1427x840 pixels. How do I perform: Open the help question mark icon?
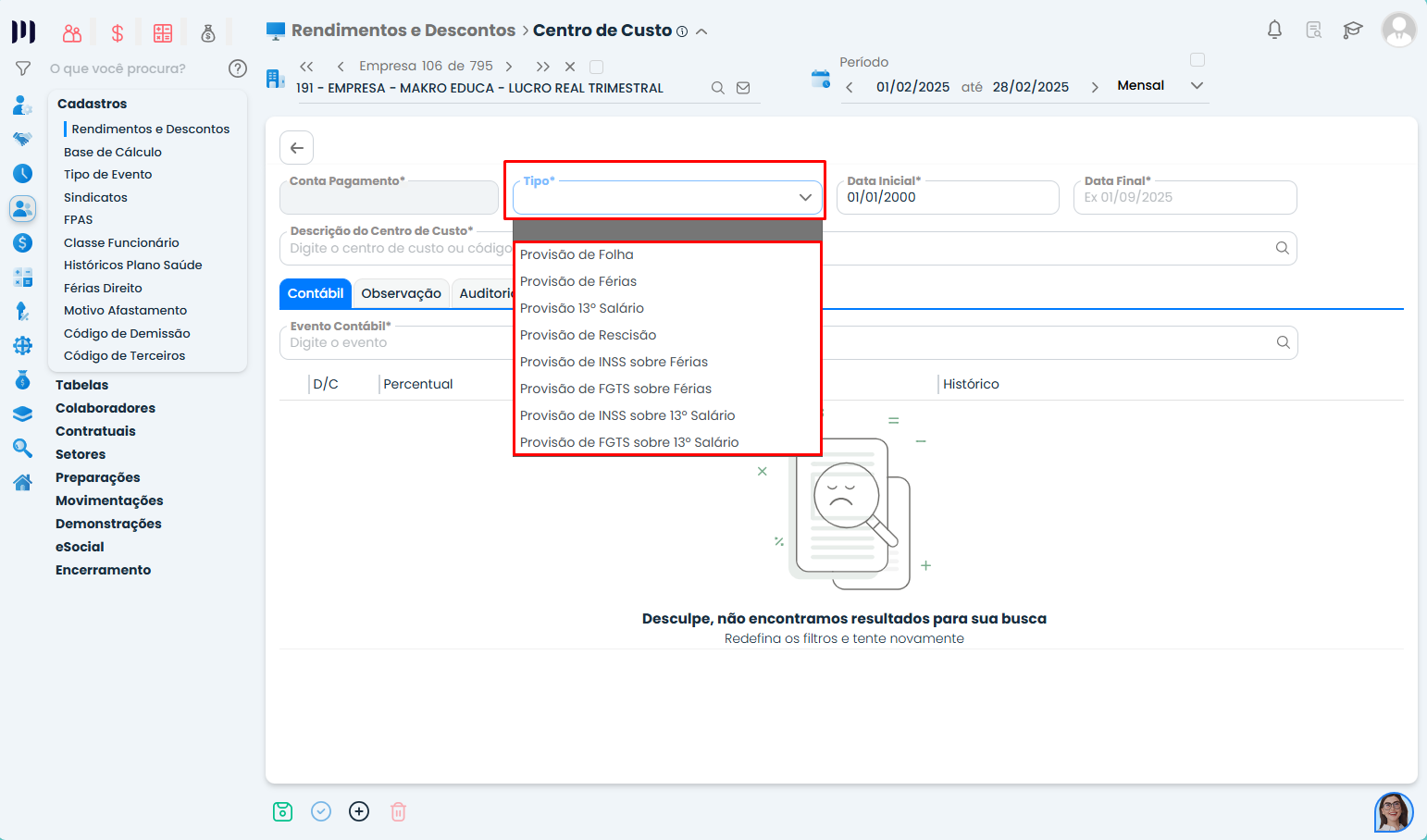[x=238, y=68]
